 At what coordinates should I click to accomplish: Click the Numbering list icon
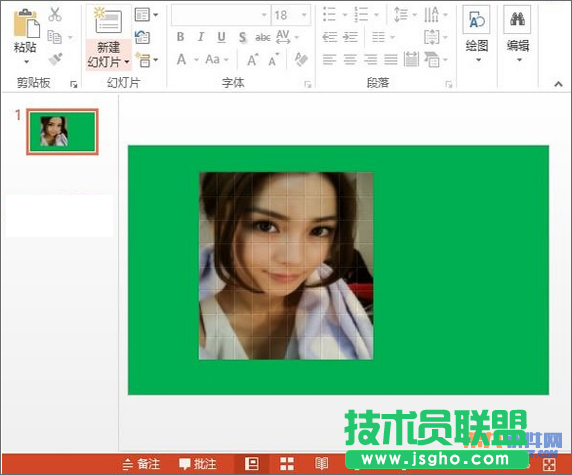click(361, 15)
